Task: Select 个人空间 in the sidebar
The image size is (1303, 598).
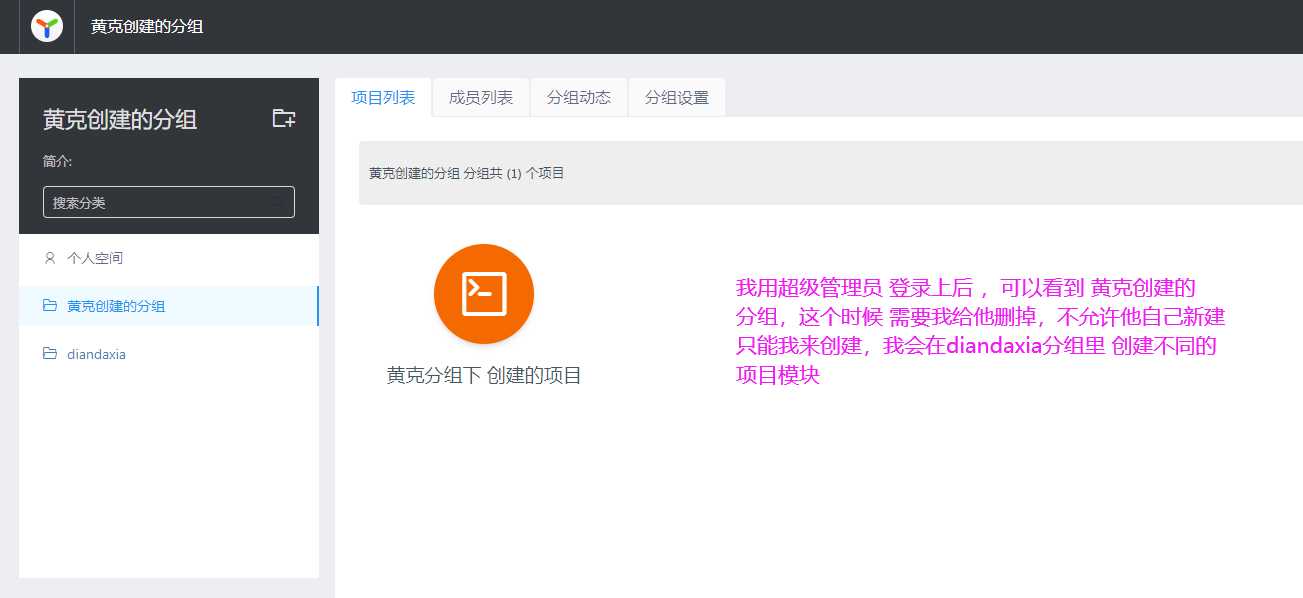Action: pos(169,258)
